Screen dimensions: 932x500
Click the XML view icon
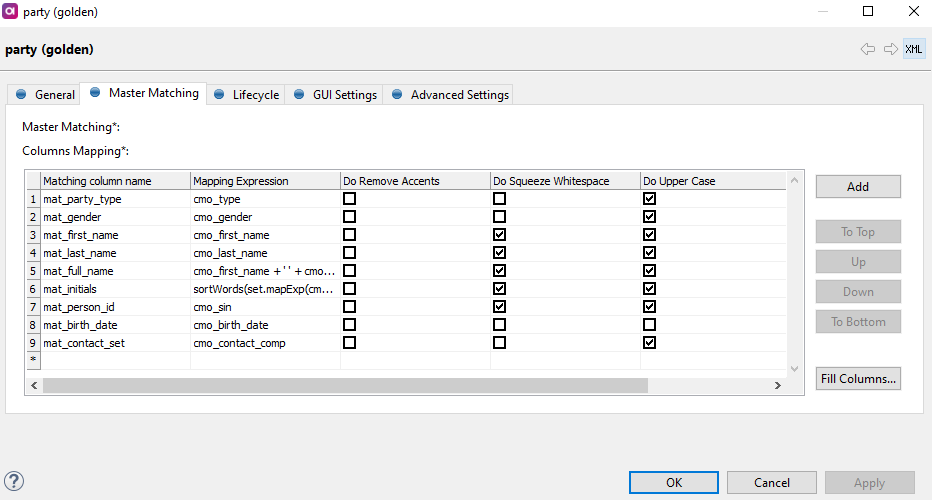tap(914, 49)
